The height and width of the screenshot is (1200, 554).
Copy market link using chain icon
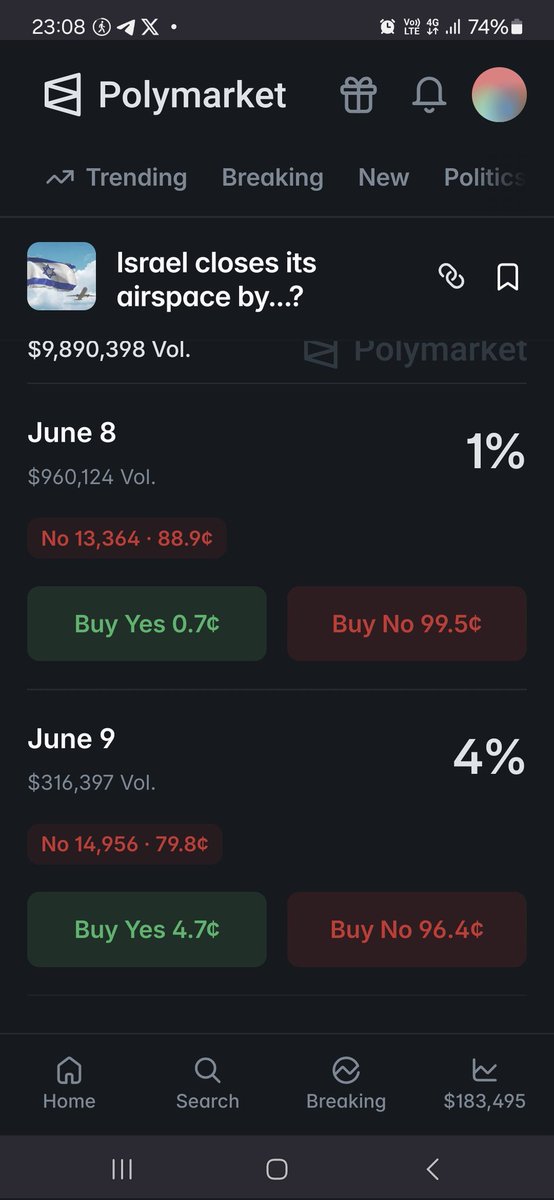pos(452,277)
